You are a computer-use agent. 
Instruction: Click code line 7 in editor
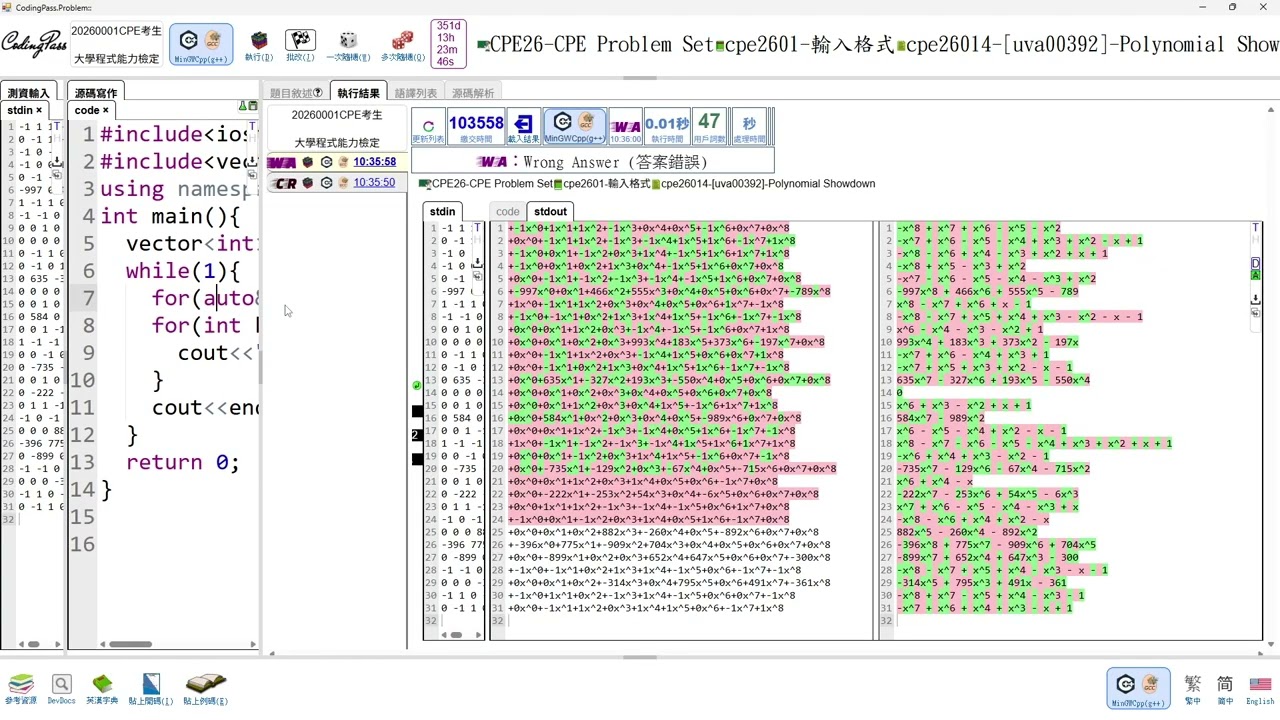[178, 298]
